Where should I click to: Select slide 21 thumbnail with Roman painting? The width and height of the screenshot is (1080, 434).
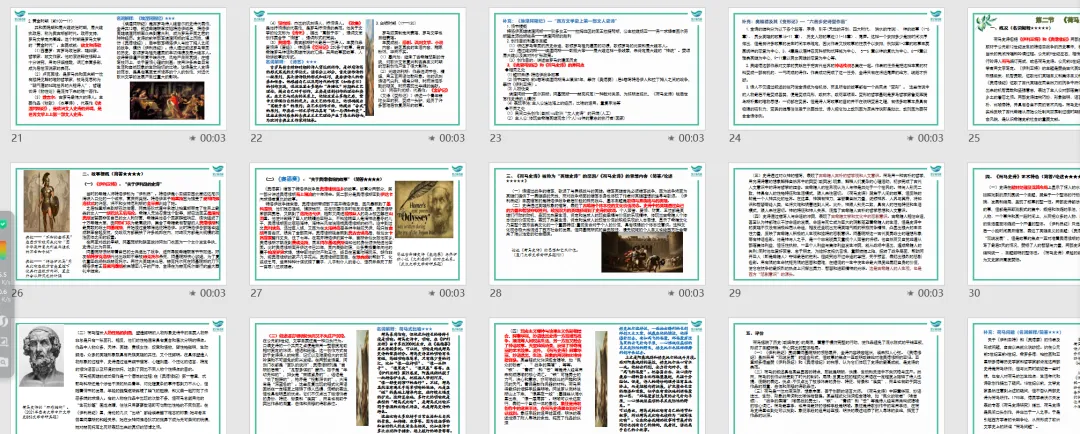point(119,69)
